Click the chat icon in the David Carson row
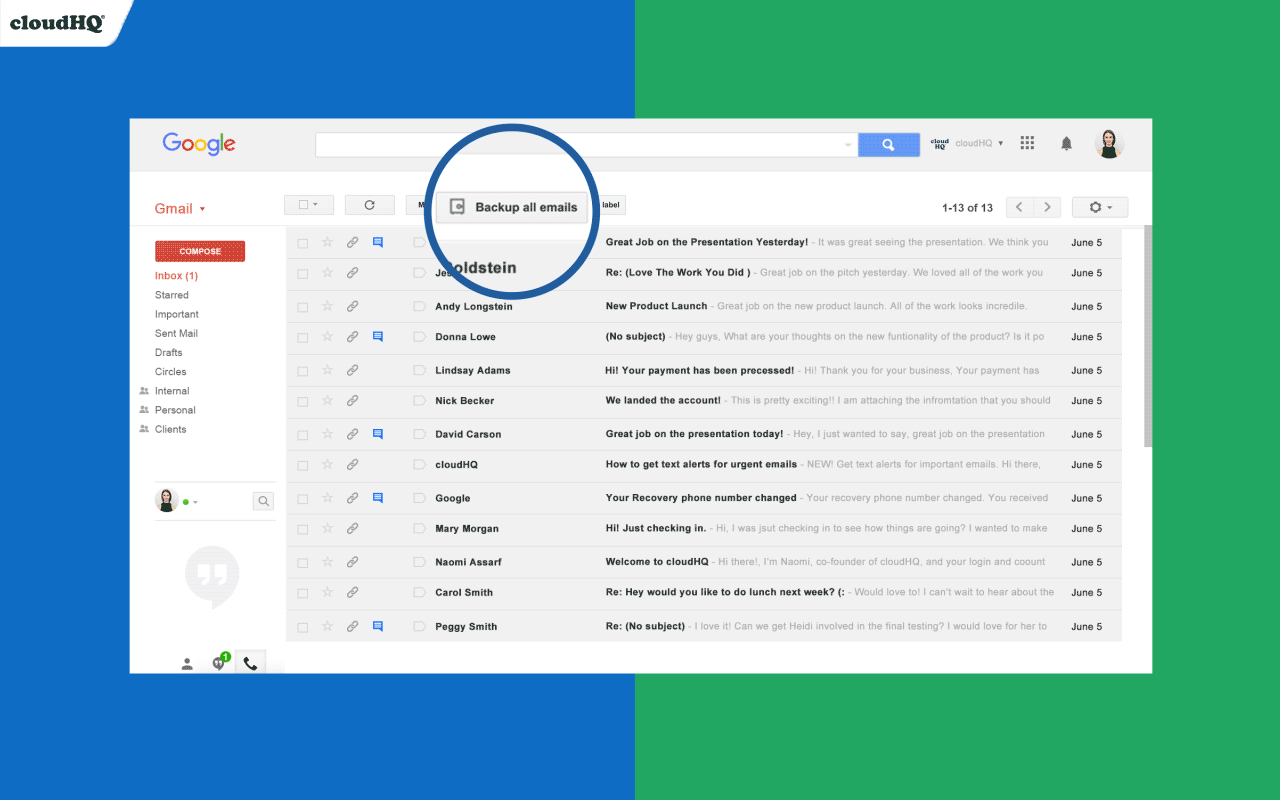The width and height of the screenshot is (1280, 800). (378, 434)
